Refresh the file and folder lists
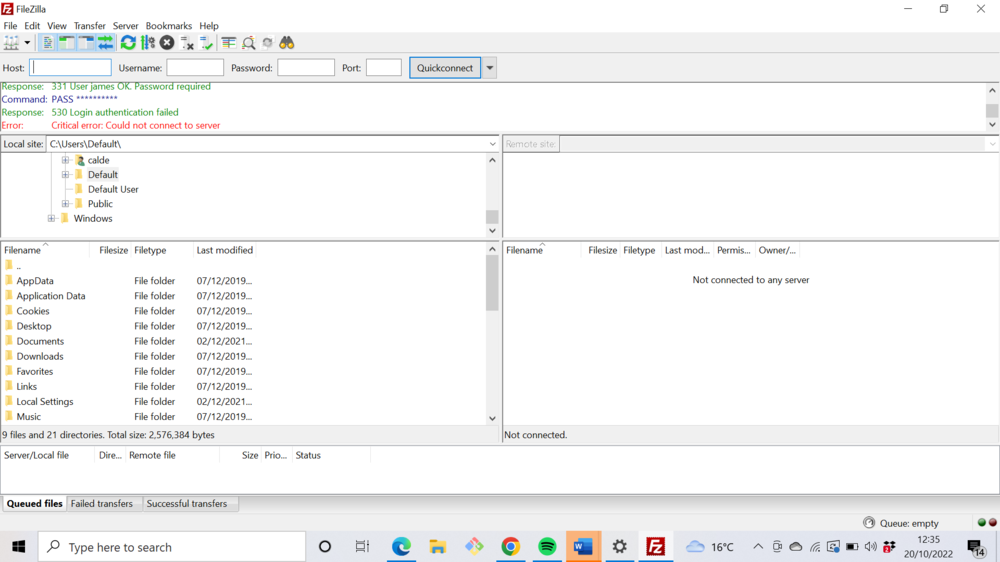 (x=128, y=43)
